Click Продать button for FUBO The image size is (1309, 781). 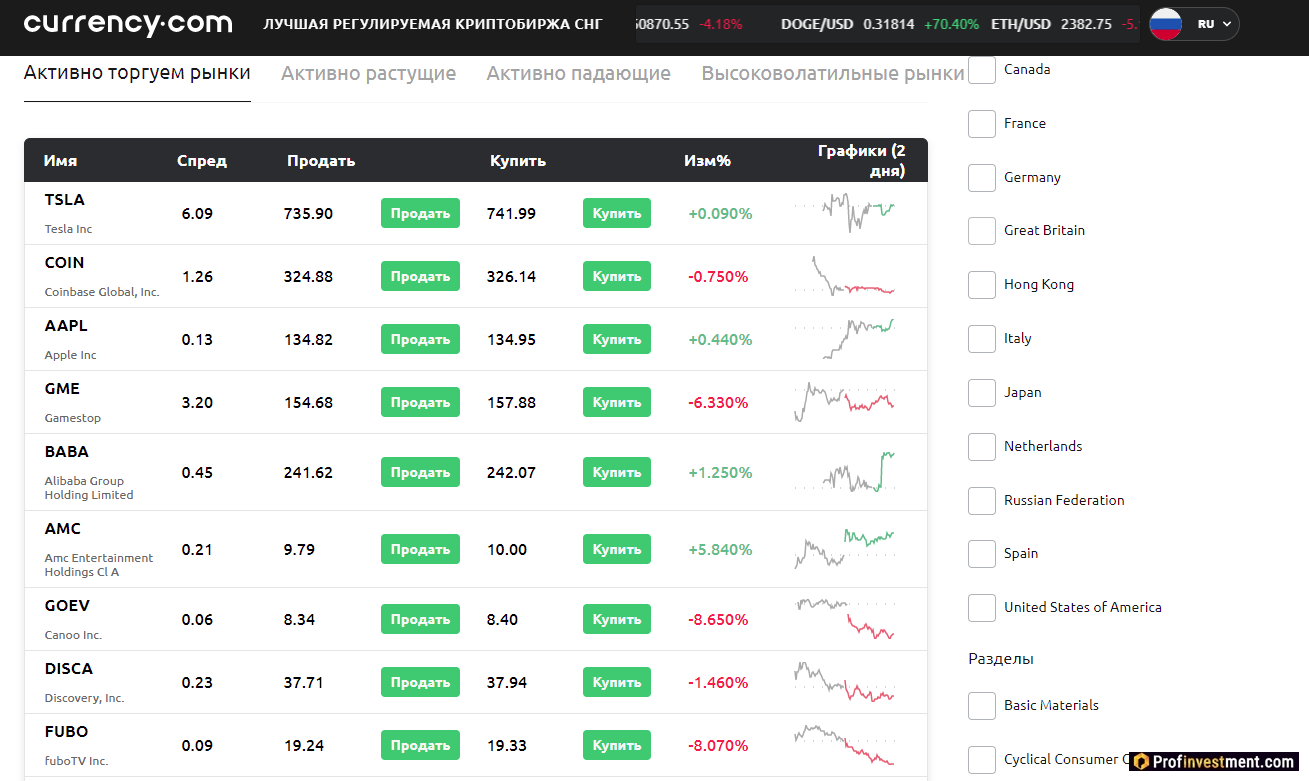tap(420, 745)
